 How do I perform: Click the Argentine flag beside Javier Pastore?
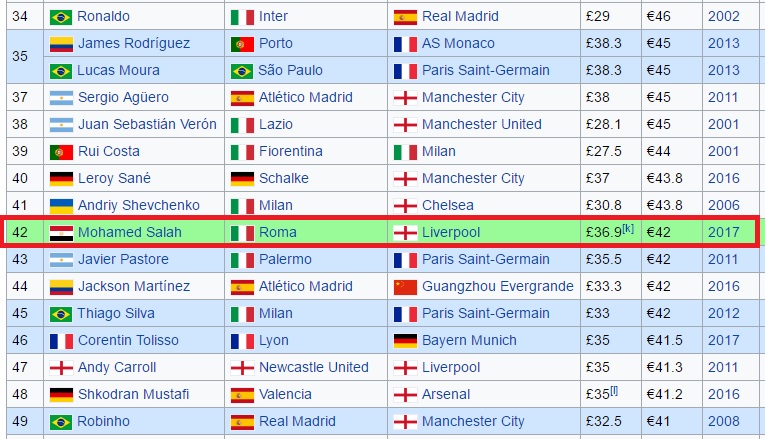click(61, 259)
